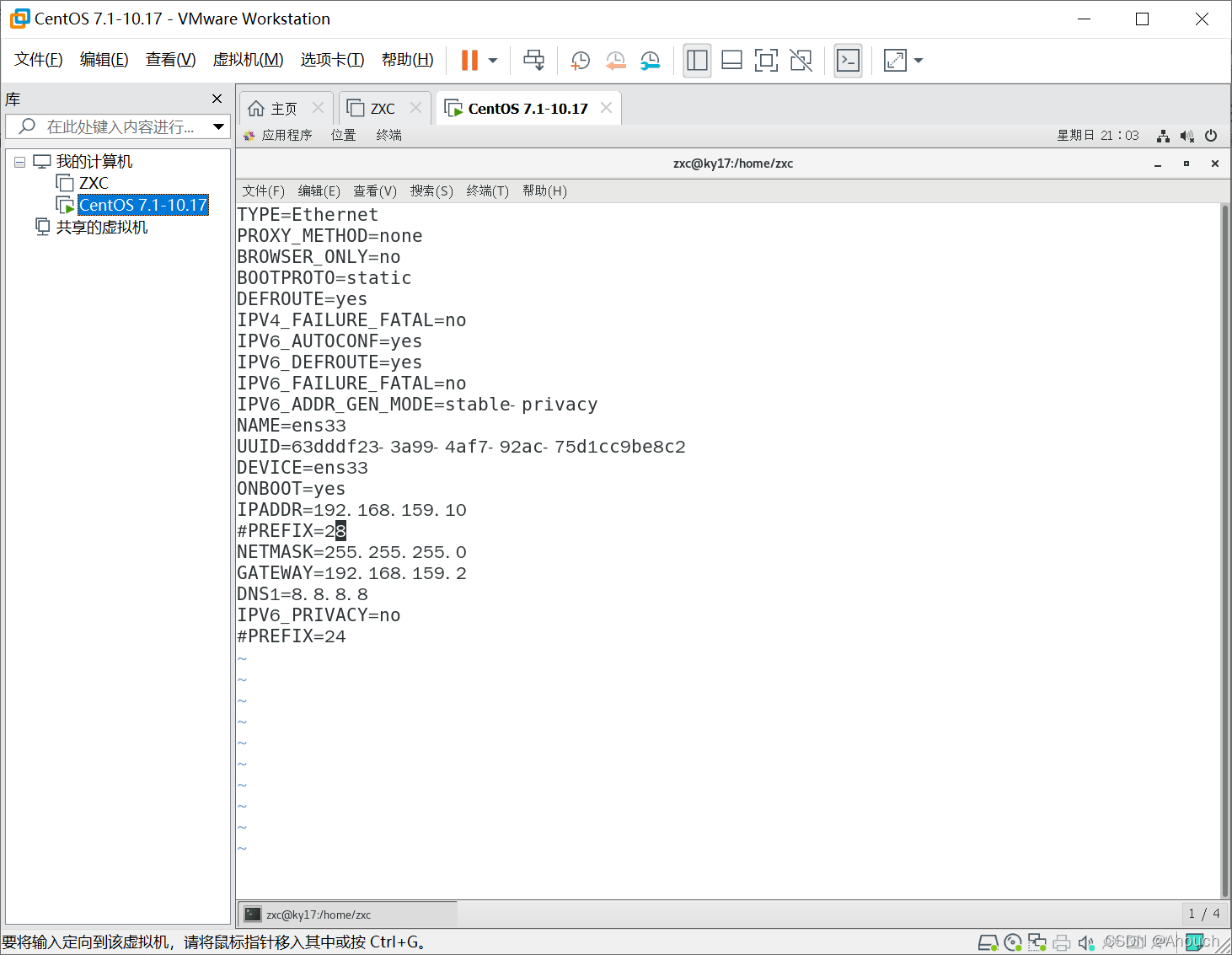Viewport: 1232px width, 955px height.
Task: Close the ZXC tab
Action: pos(415,108)
